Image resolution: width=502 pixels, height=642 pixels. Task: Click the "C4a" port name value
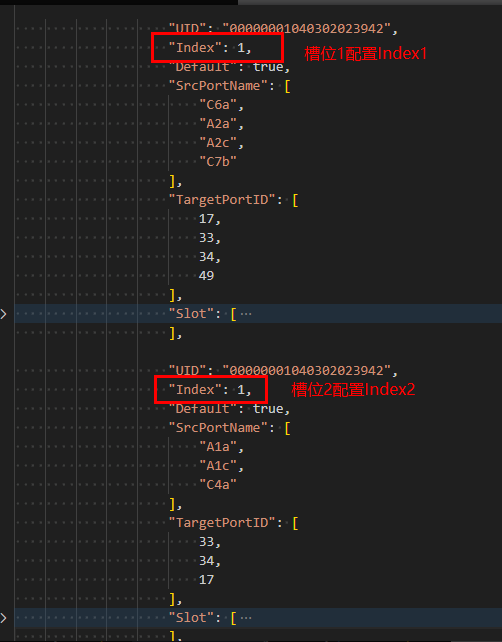[x=218, y=485]
